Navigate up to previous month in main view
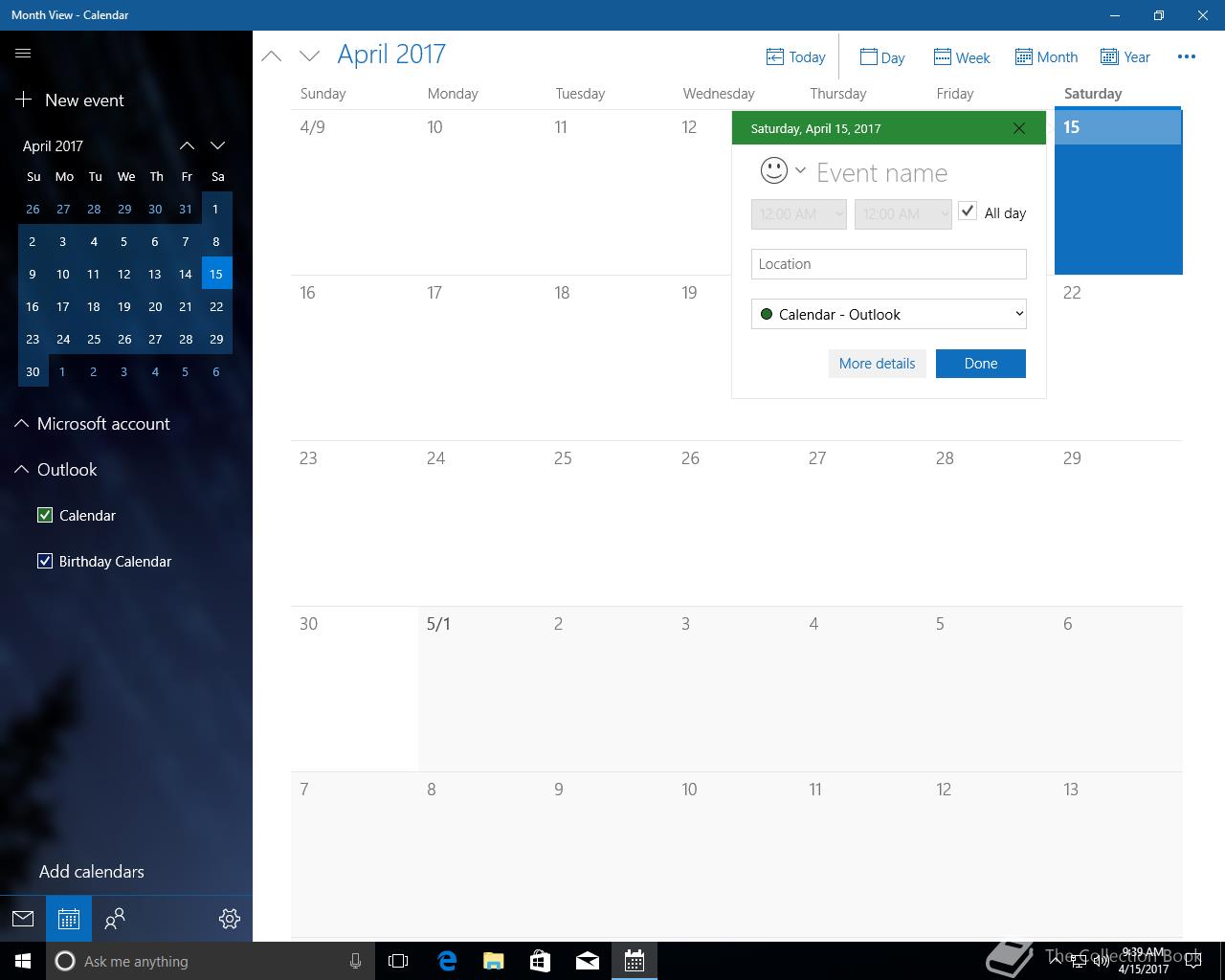The height and width of the screenshot is (980, 1225). 272,56
